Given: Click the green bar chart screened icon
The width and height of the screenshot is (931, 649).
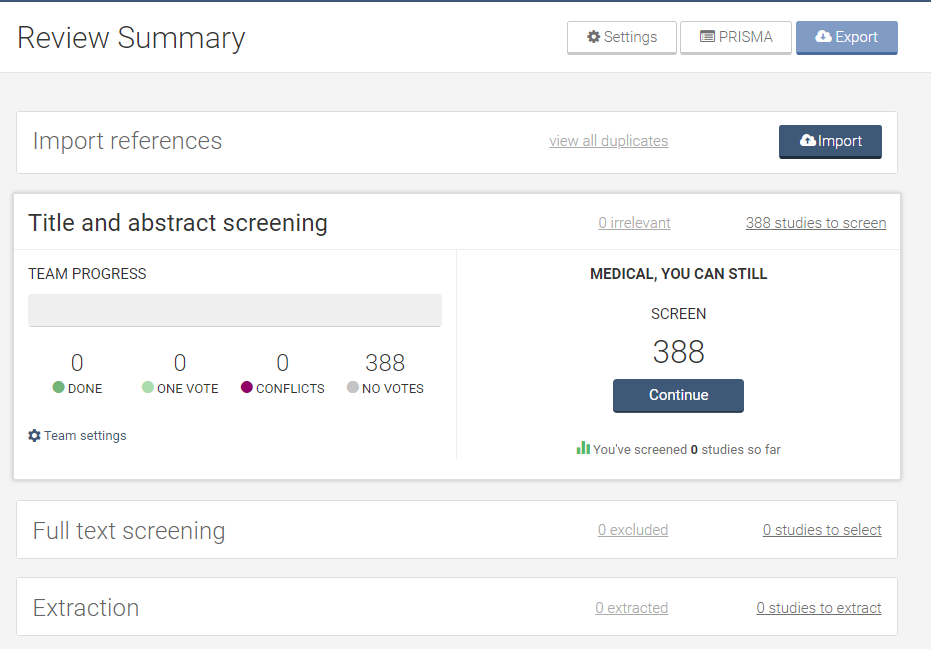Looking at the screenshot, I should point(583,448).
